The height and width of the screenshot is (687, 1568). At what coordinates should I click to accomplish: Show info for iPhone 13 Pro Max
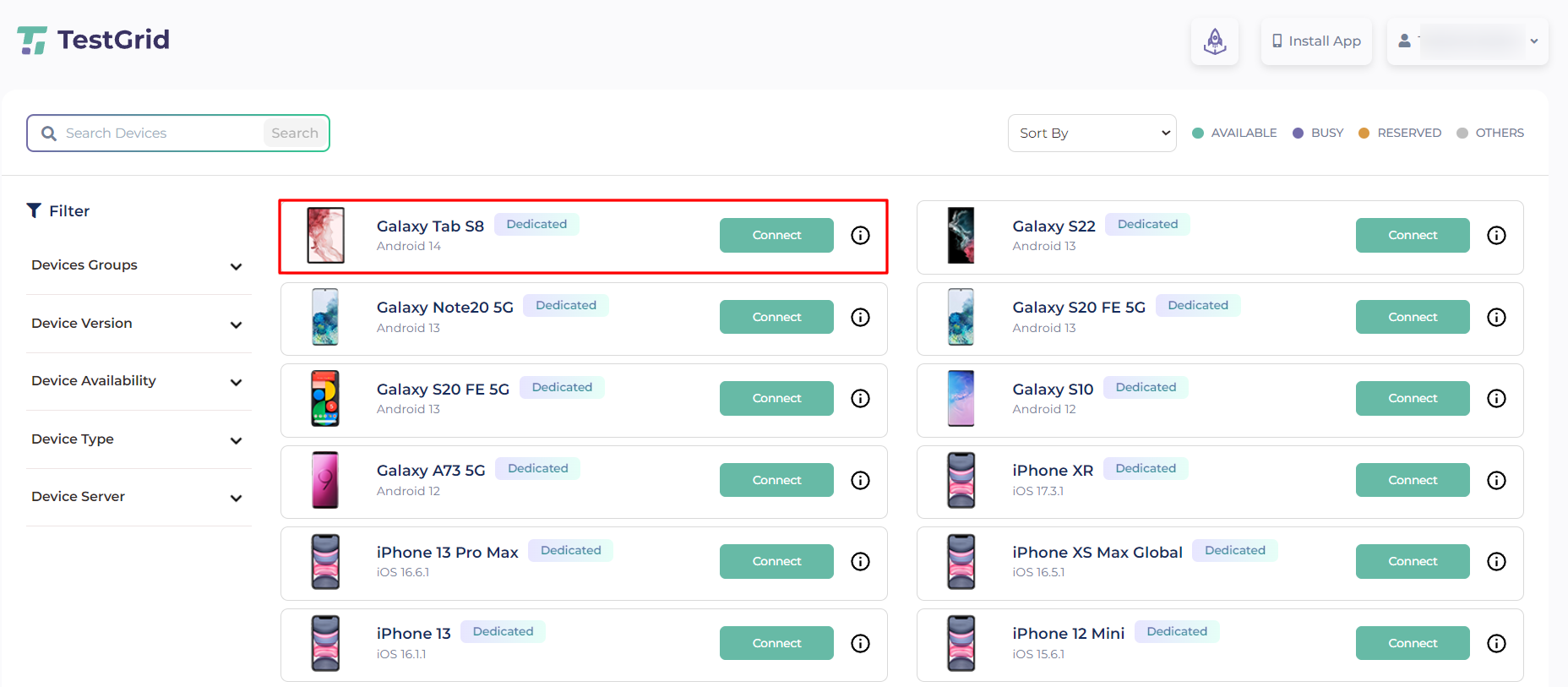point(860,561)
